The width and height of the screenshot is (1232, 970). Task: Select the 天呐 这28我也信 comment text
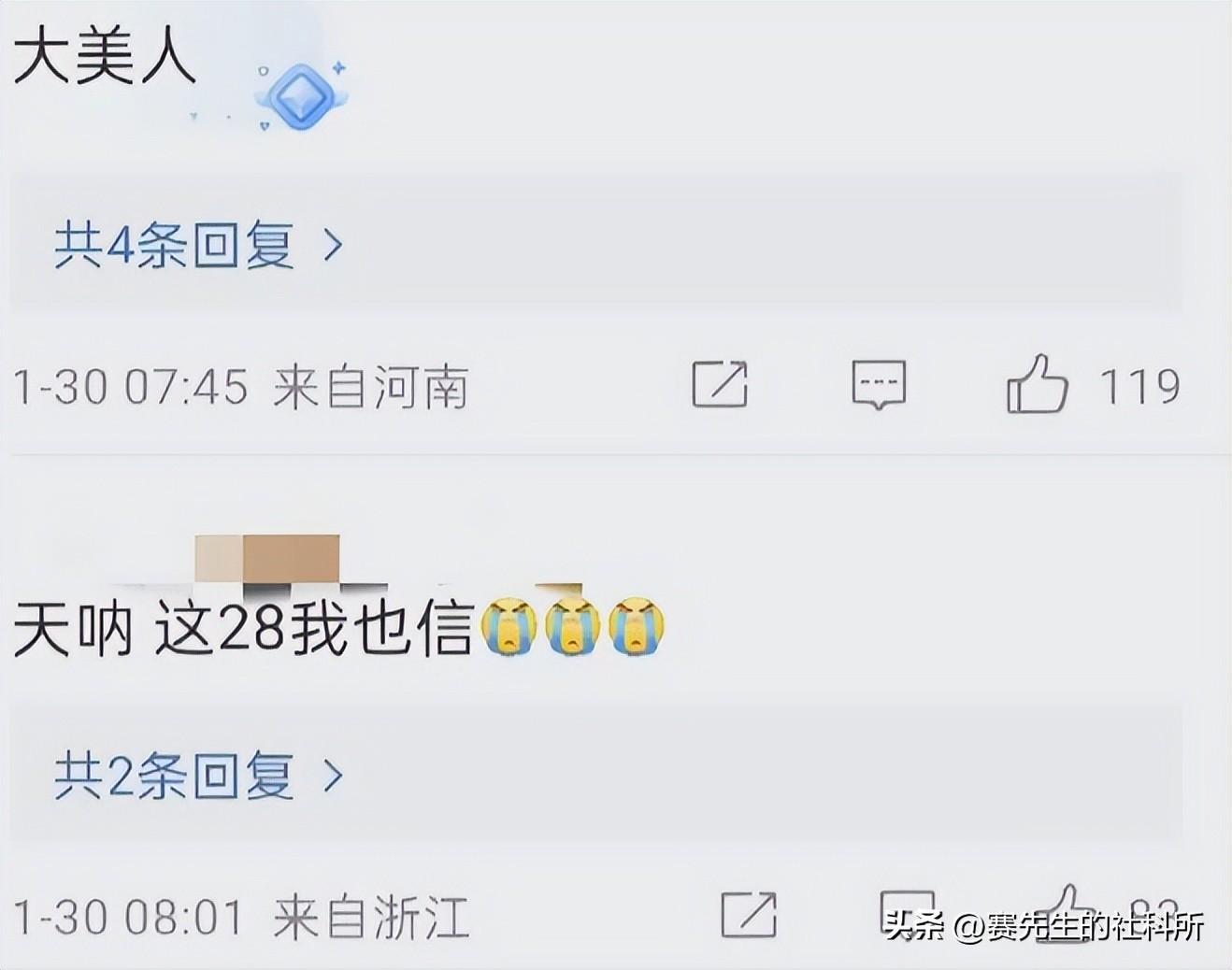(x=243, y=628)
